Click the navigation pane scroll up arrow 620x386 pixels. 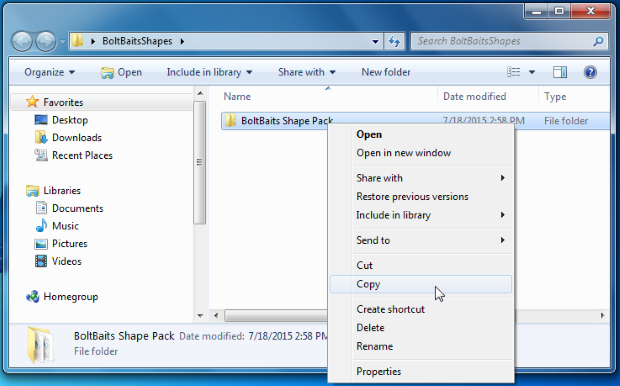[x=200, y=93]
